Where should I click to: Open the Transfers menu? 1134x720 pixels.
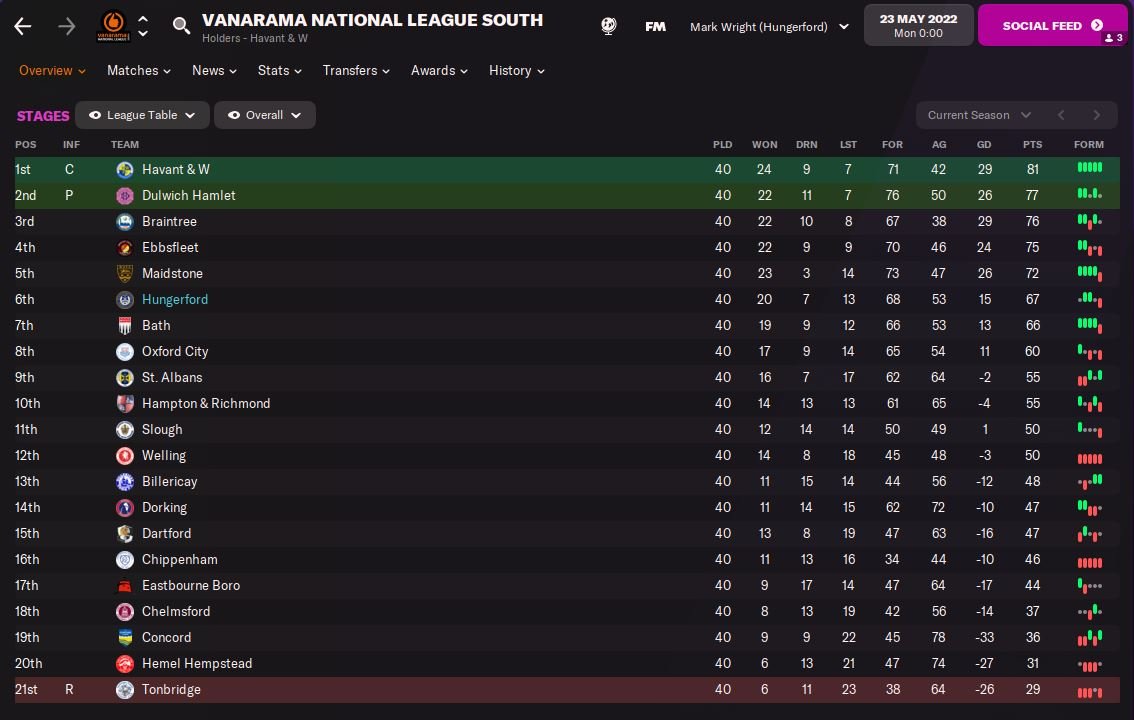pos(356,70)
